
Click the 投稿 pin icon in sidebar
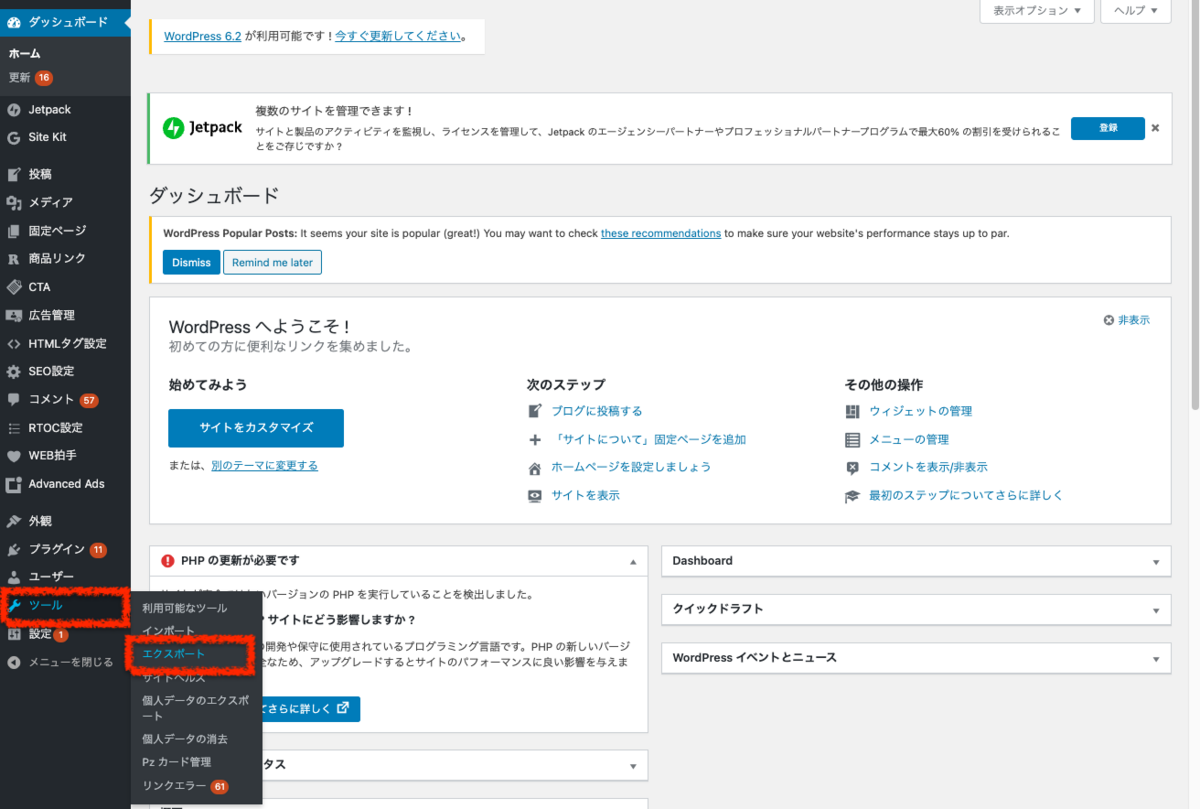coord(14,174)
